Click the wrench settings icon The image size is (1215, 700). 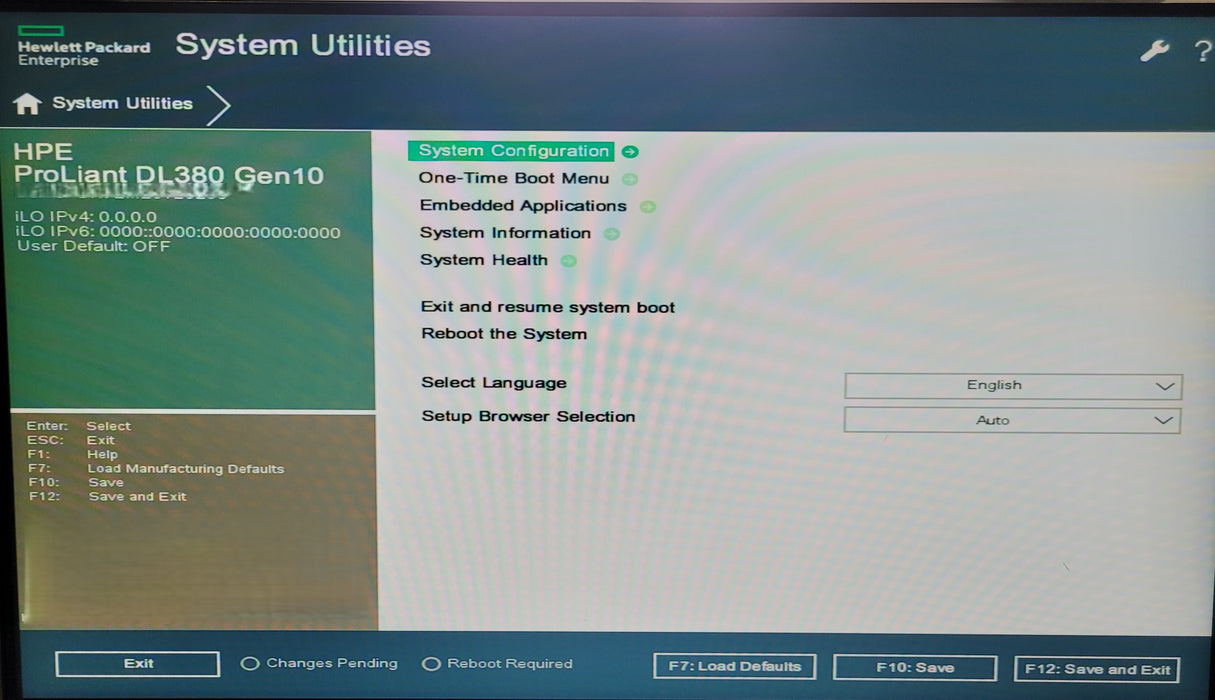point(1155,51)
